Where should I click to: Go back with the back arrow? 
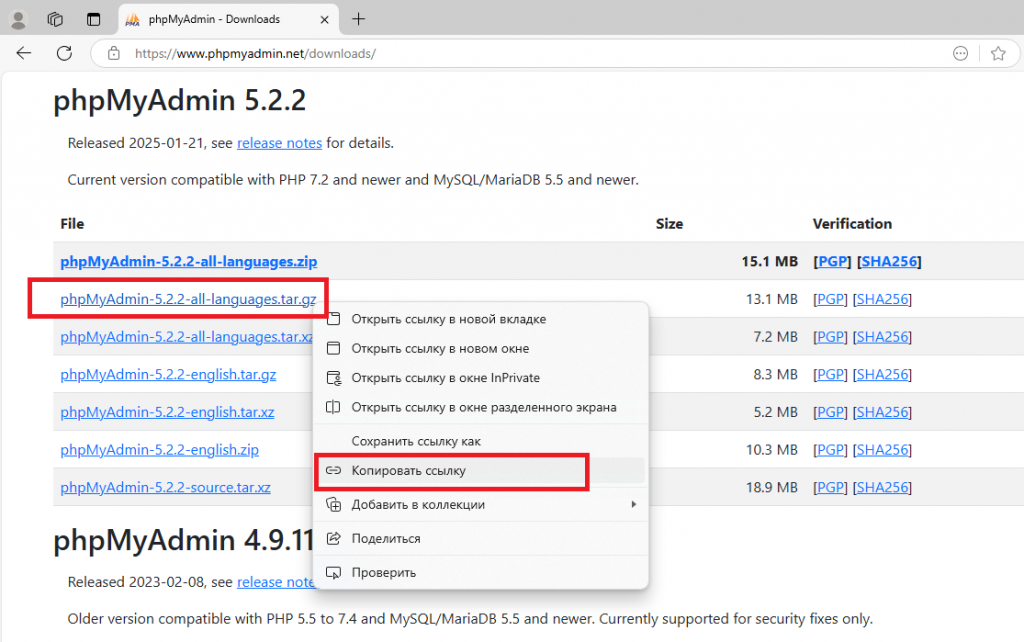(x=24, y=53)
